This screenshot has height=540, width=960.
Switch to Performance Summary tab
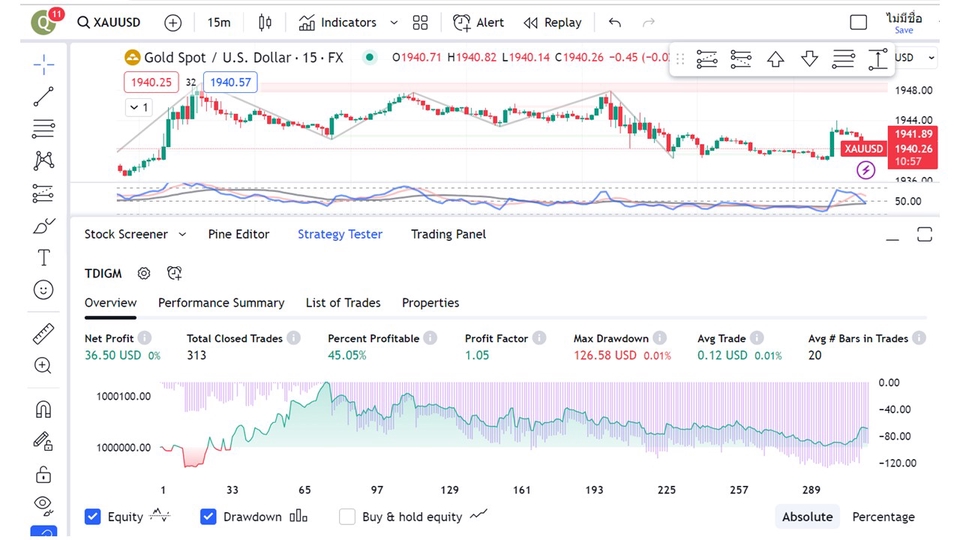click(221, 303)
